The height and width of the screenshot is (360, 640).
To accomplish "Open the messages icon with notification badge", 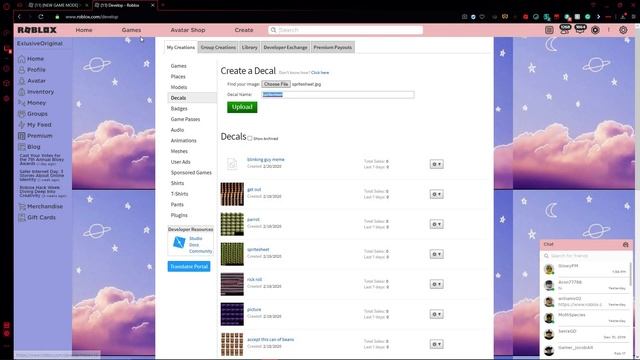I will [x=580, y=29].
